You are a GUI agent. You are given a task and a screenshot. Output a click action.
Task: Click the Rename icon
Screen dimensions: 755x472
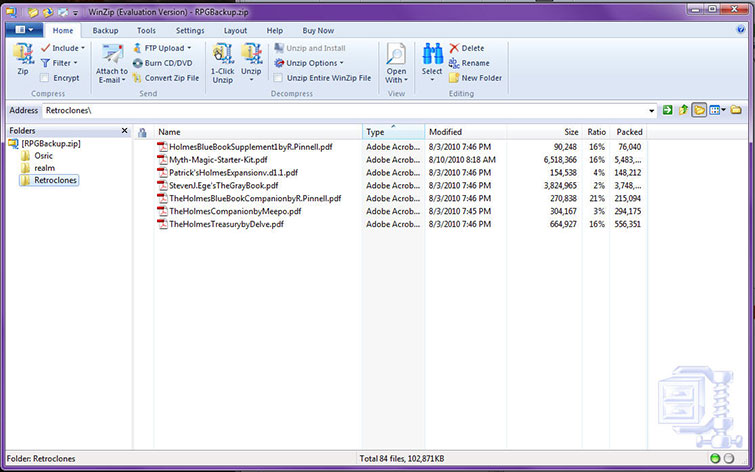454,63
